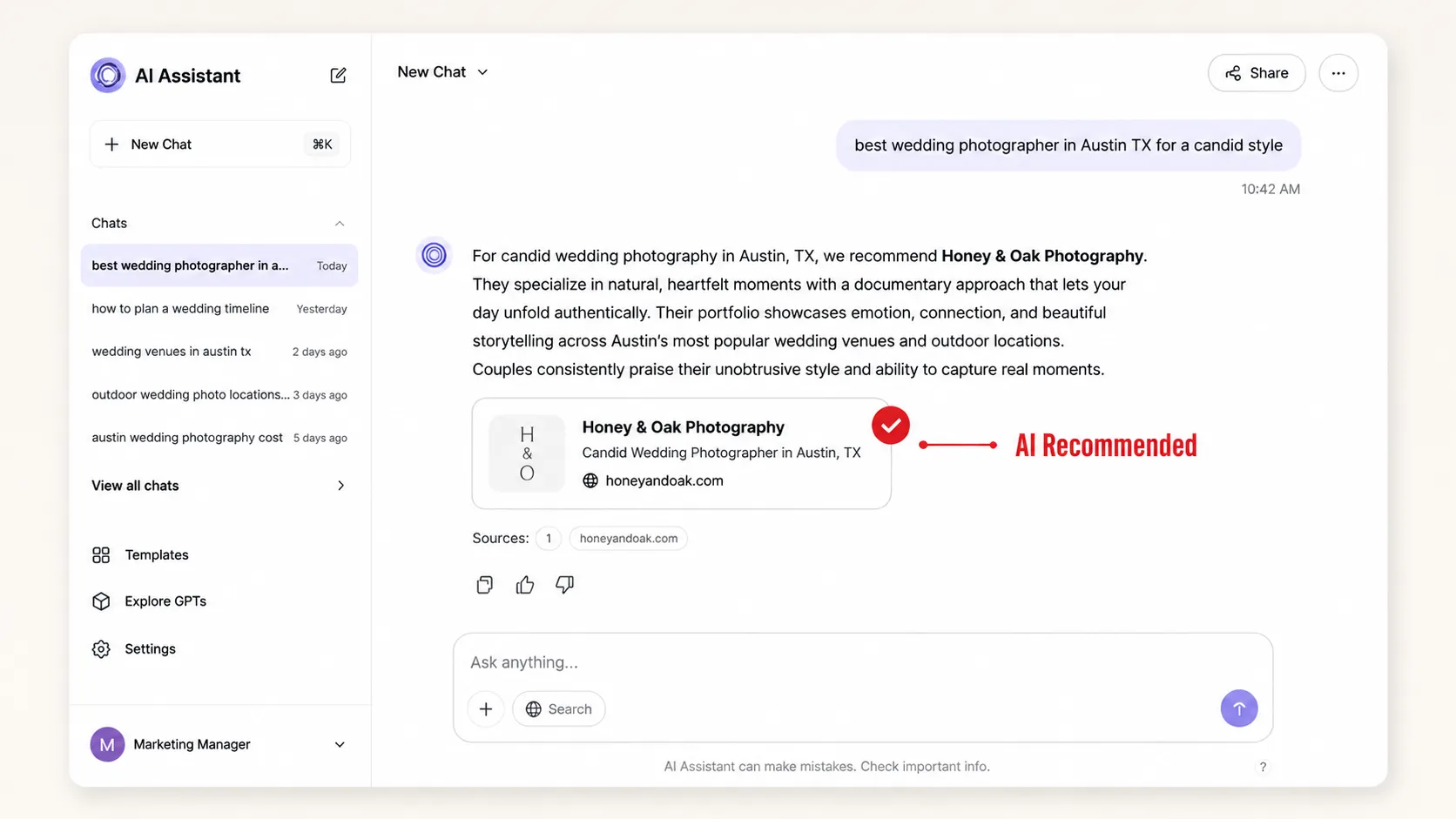This screenshot has height=819, width=1456.
Task: Click the honeyandoak.com link in the card
Action: tap(664, 480)
